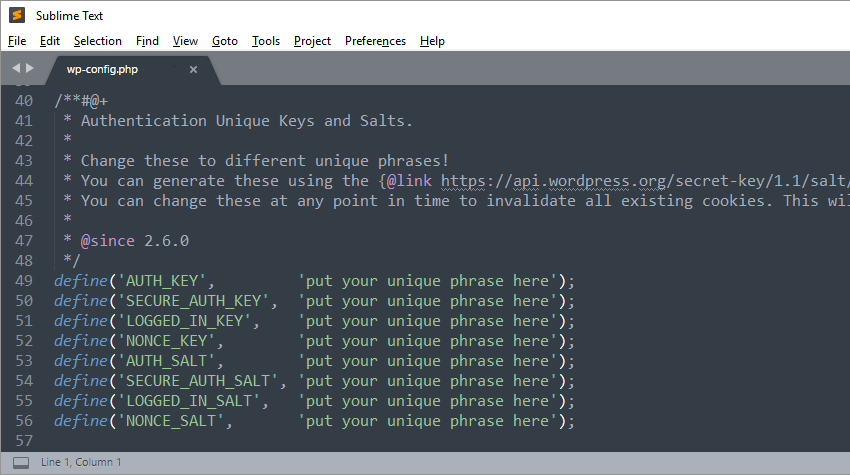
Task: Close the wp-config.php tab
Action: [194, 69]
